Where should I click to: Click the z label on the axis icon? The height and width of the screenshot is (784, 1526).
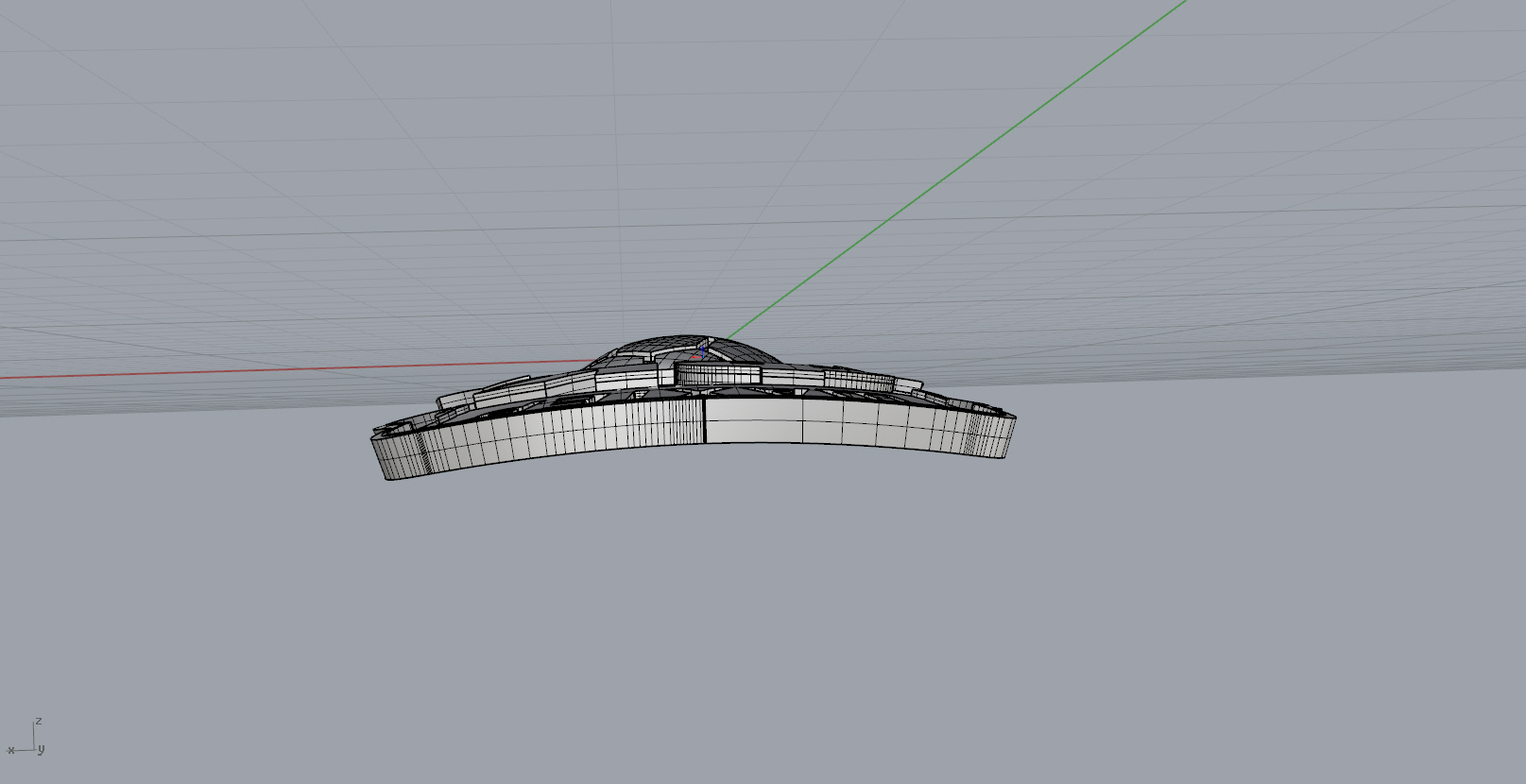point(39,722)
